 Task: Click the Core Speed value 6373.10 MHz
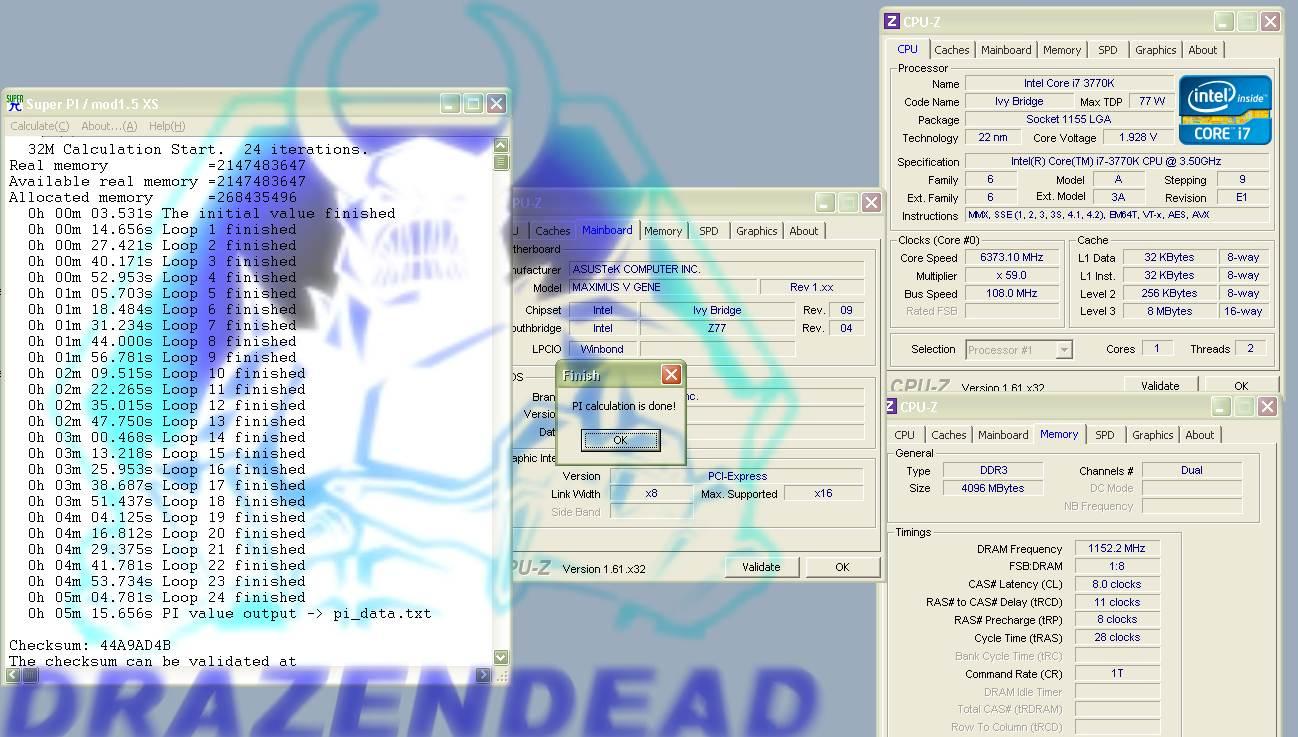(1012, 258)
